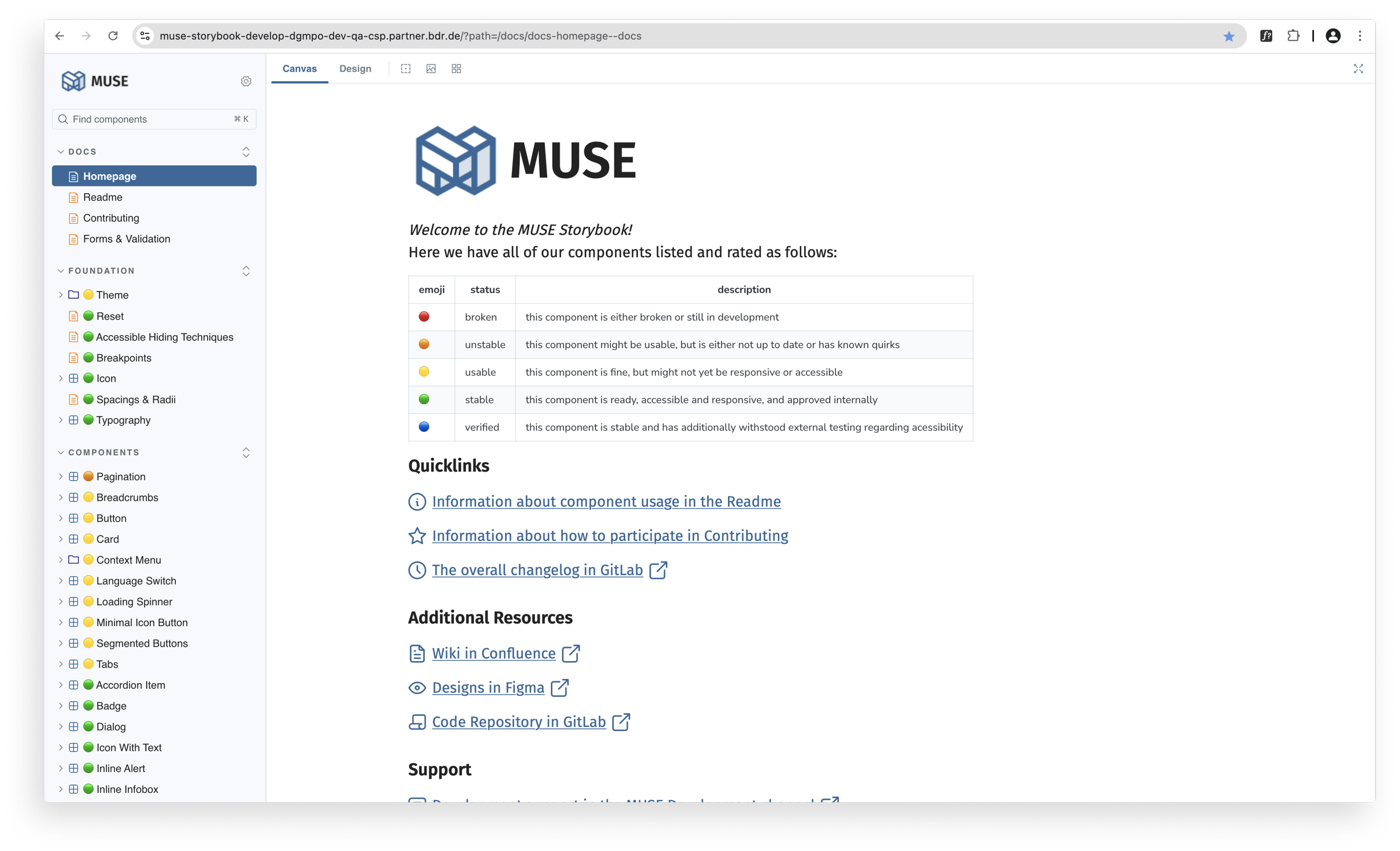
Task: Bookmark page with star icon
Action: 1229,36
